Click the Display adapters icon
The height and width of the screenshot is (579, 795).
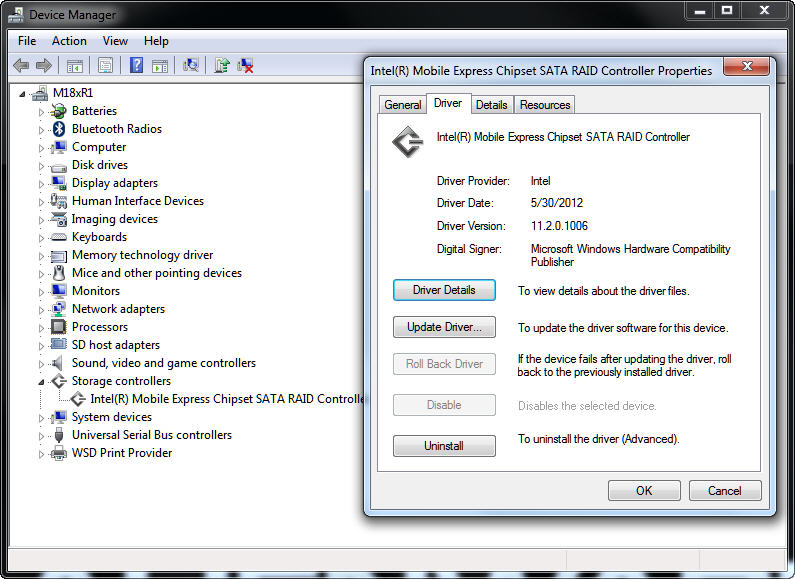[59, 183]
